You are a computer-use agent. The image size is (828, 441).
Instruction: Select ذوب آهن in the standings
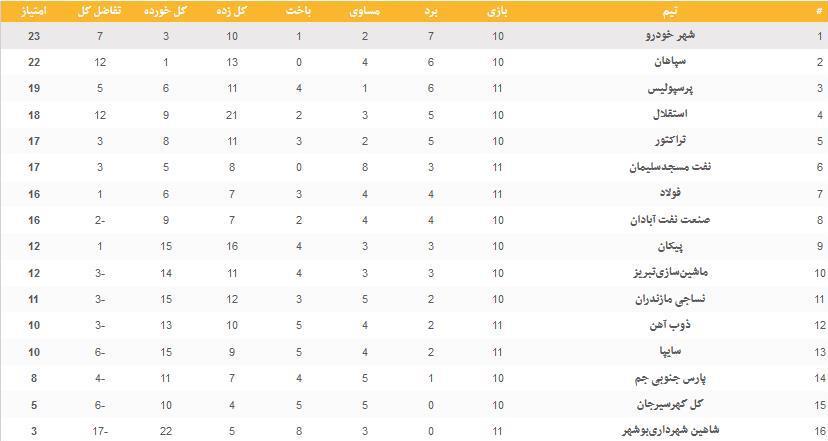pos(667,324)
